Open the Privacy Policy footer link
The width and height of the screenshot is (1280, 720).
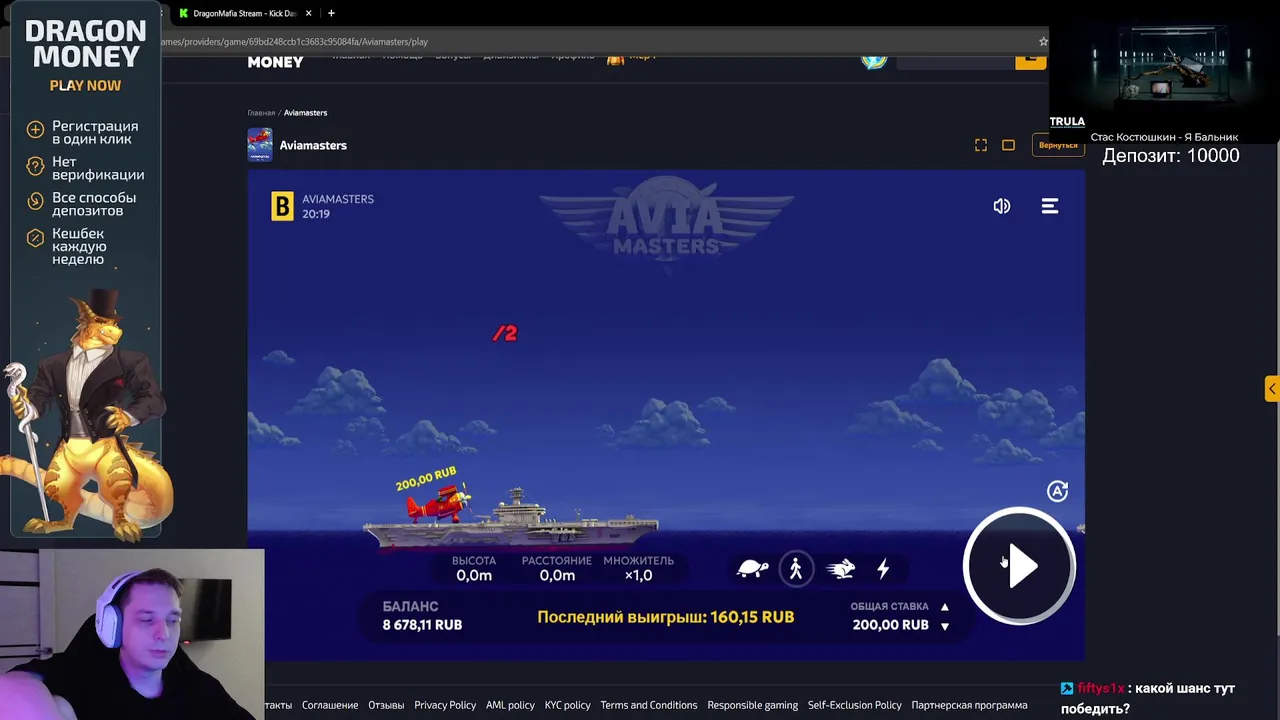click(445, 705)
